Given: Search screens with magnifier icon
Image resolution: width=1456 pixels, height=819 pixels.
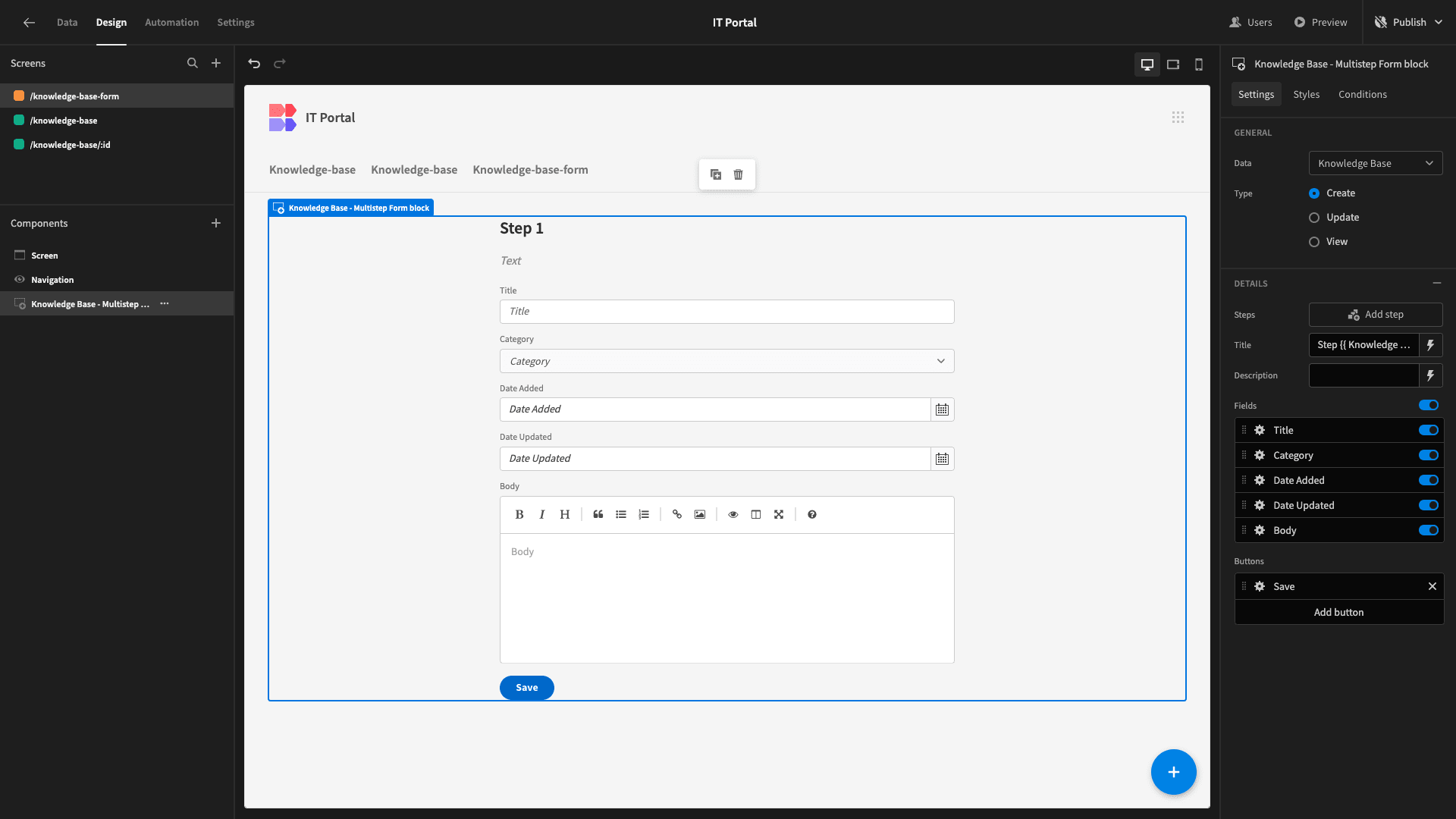Looking at the screenshot, I should [193, 64].
